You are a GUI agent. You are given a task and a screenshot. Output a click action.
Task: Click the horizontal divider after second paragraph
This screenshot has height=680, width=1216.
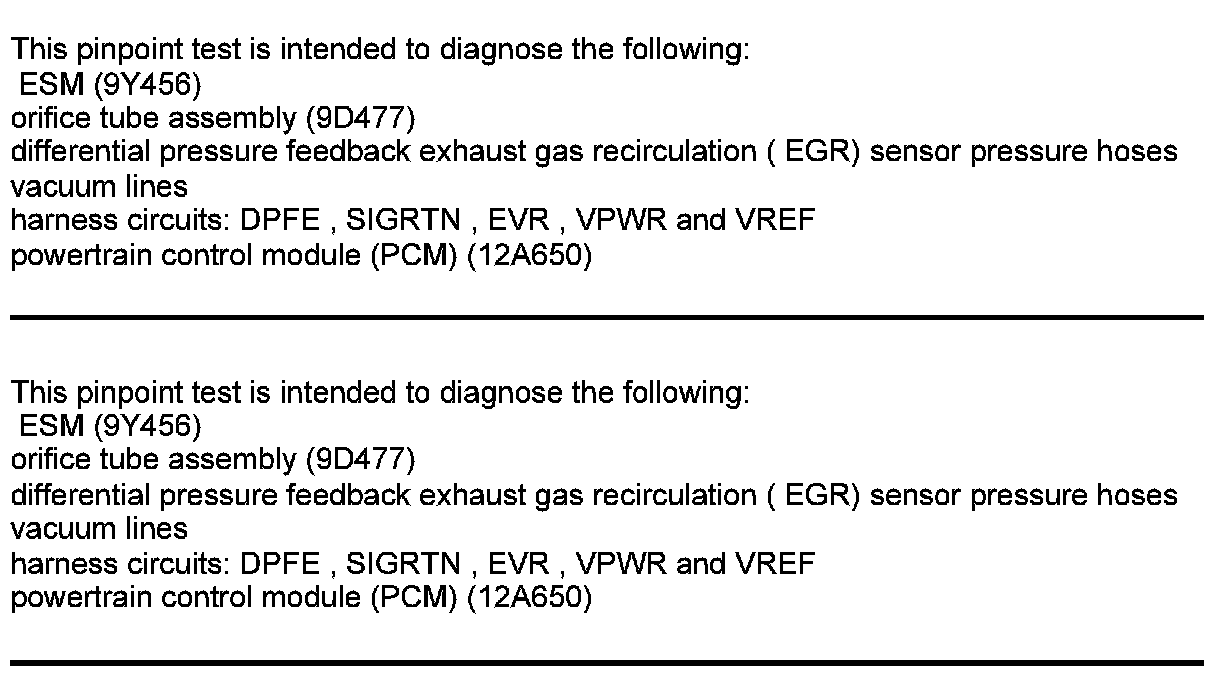[607, 661]
